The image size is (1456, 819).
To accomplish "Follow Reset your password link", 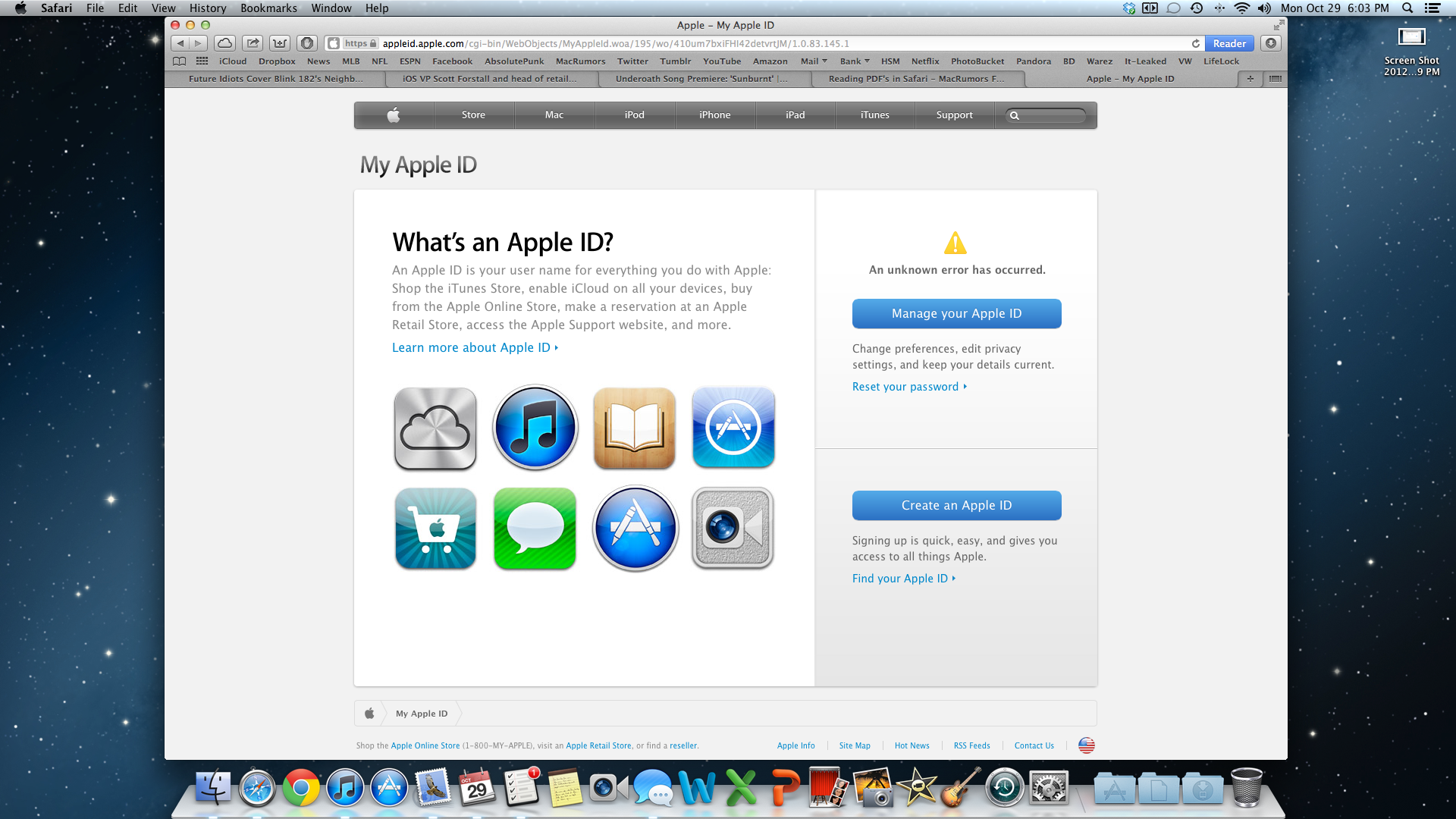I will (909, 387).
